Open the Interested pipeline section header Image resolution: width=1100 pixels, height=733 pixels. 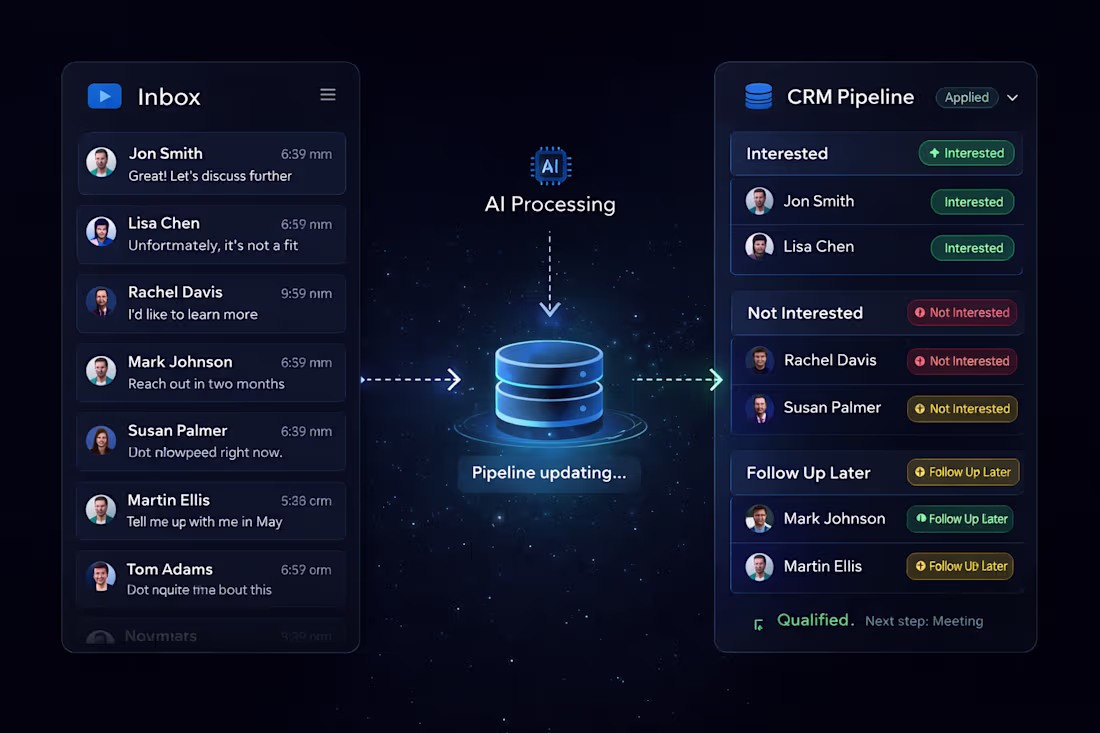tap(787, 153)
